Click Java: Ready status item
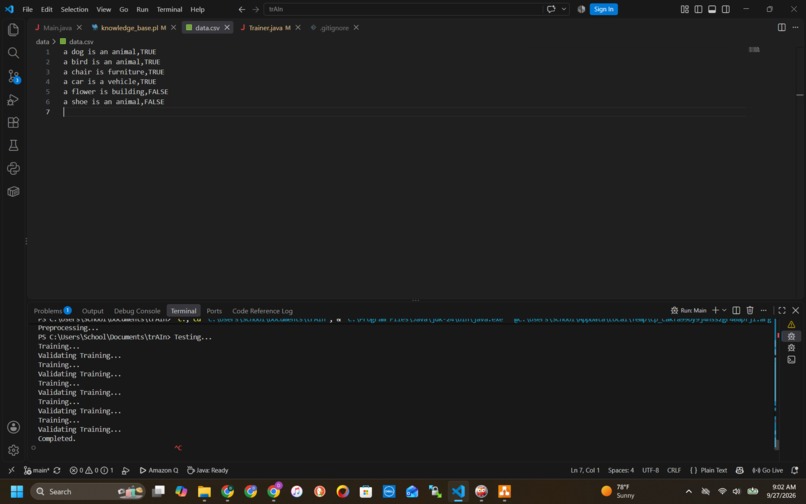The height and width of the screenshot is (504, 806). click(x=208, y=470)
